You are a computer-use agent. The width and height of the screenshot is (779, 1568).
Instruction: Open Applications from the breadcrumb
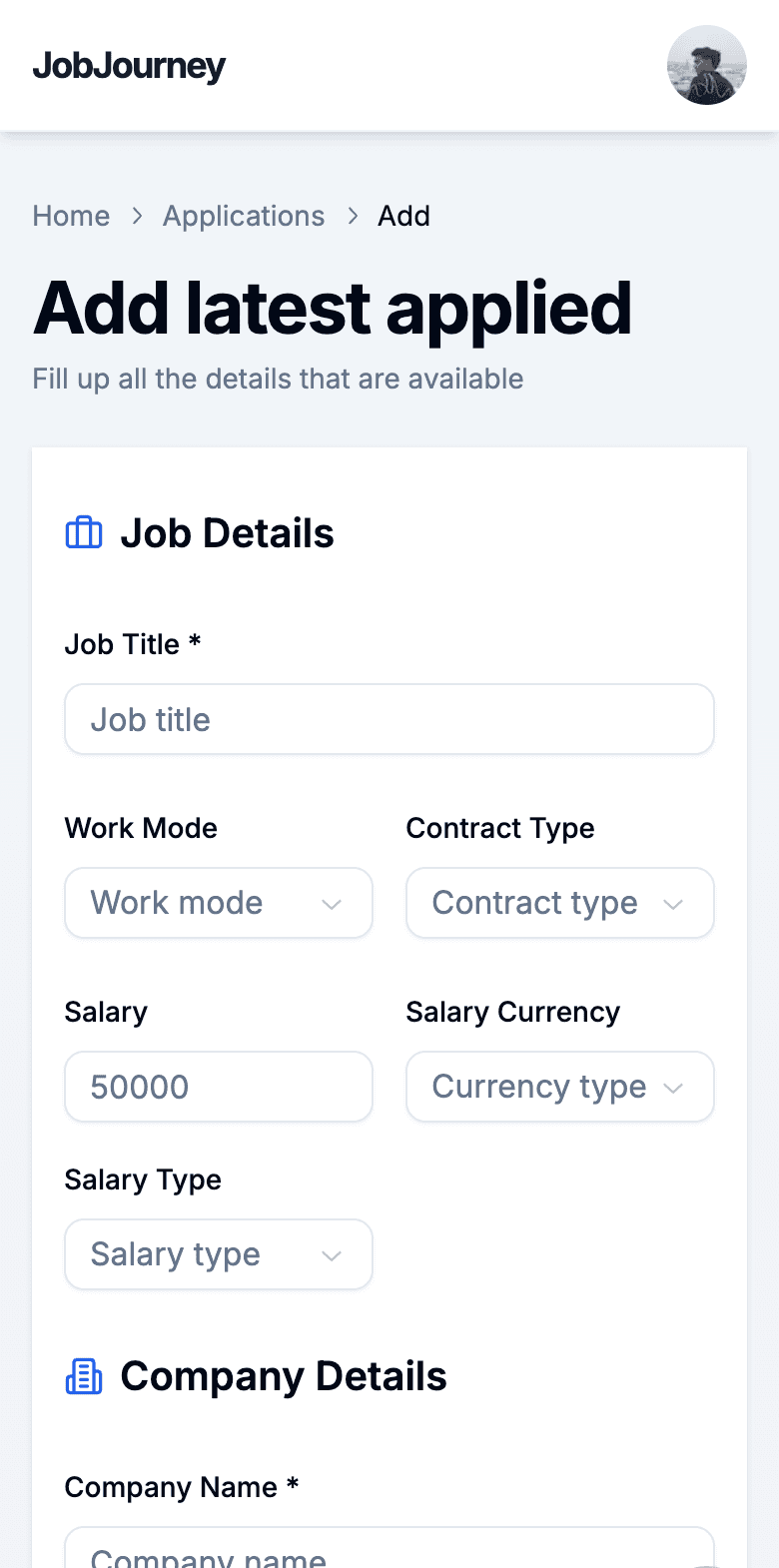pos(244,216)
